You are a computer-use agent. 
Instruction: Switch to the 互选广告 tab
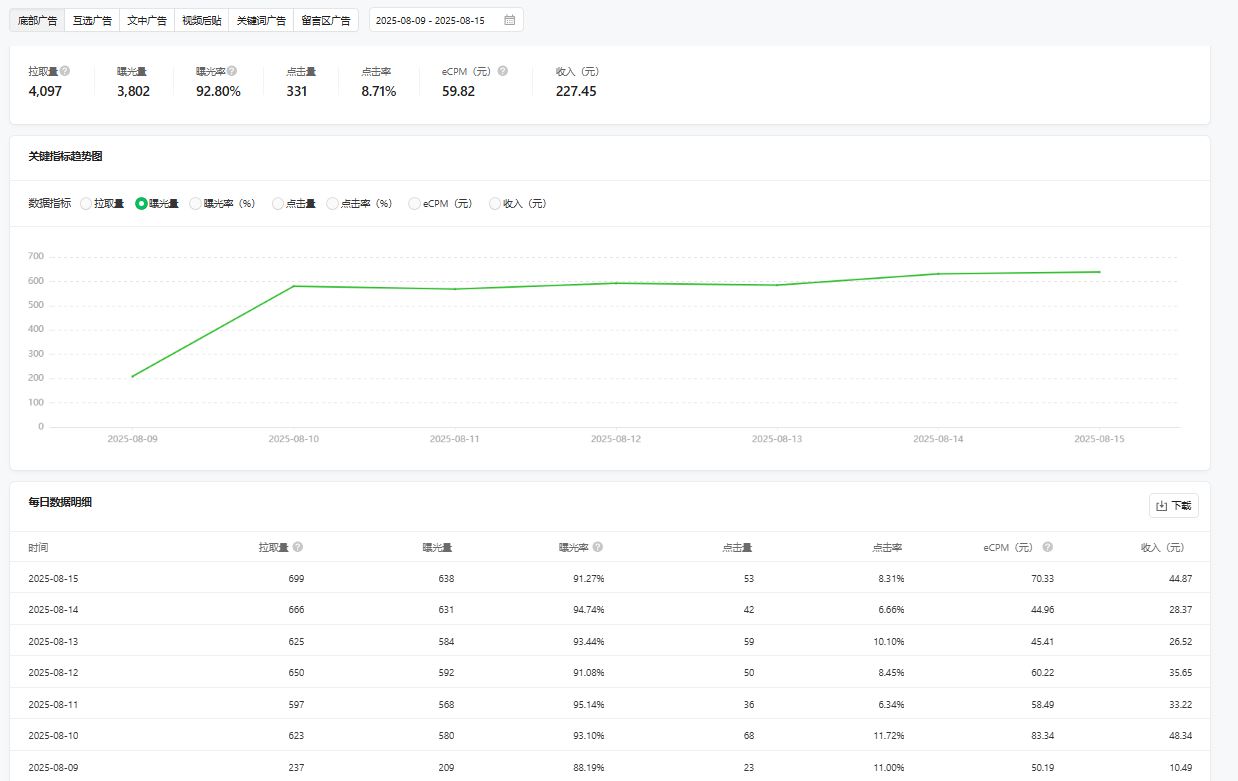click(92, 20)
